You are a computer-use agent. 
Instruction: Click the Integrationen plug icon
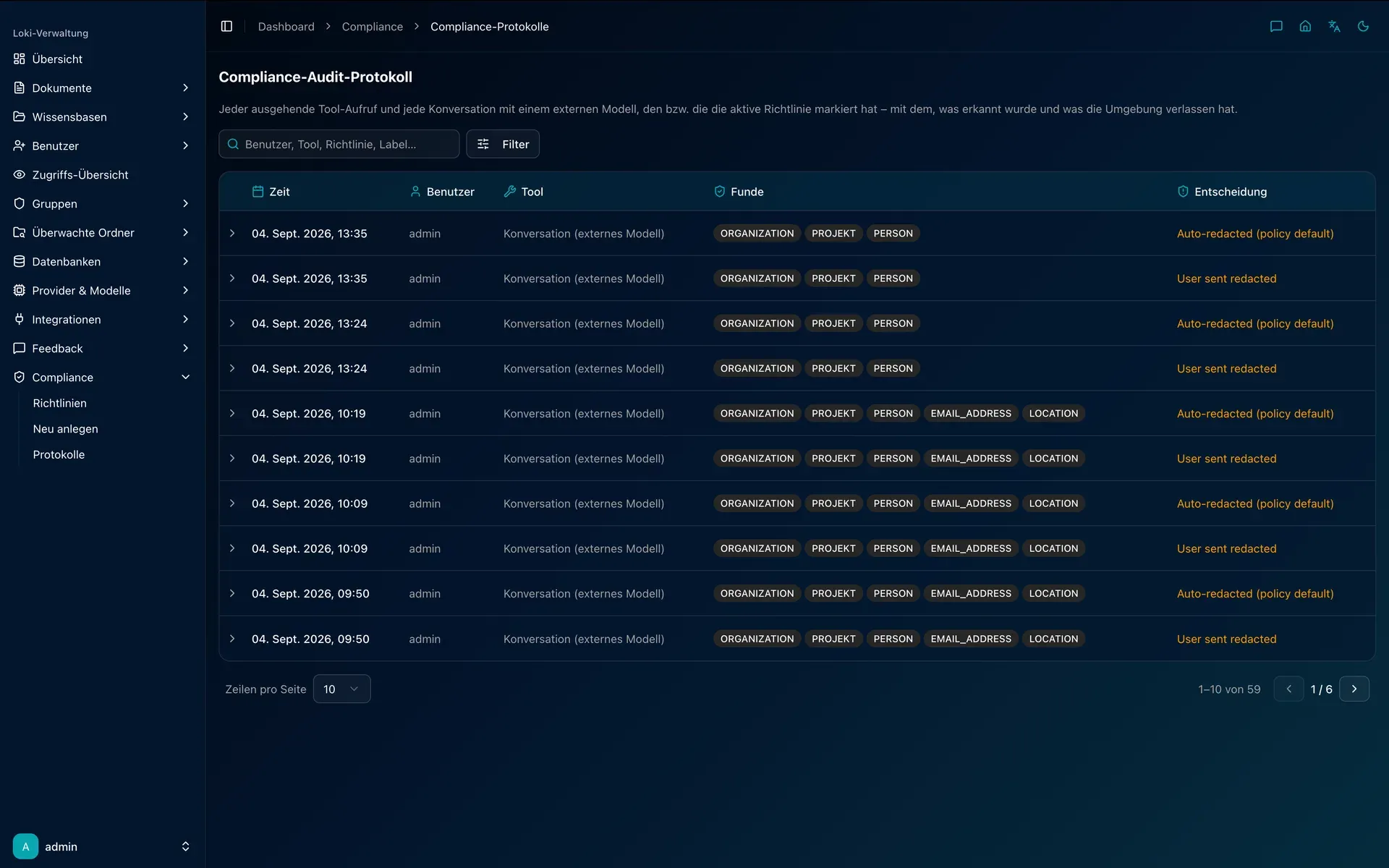(20, 319)
